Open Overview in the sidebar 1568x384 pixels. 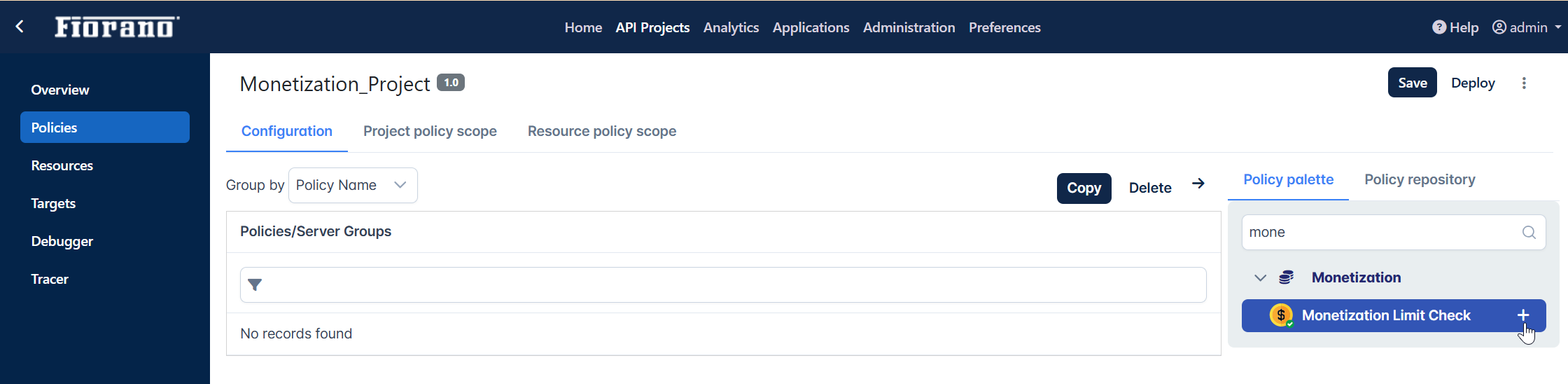[60, 90]
